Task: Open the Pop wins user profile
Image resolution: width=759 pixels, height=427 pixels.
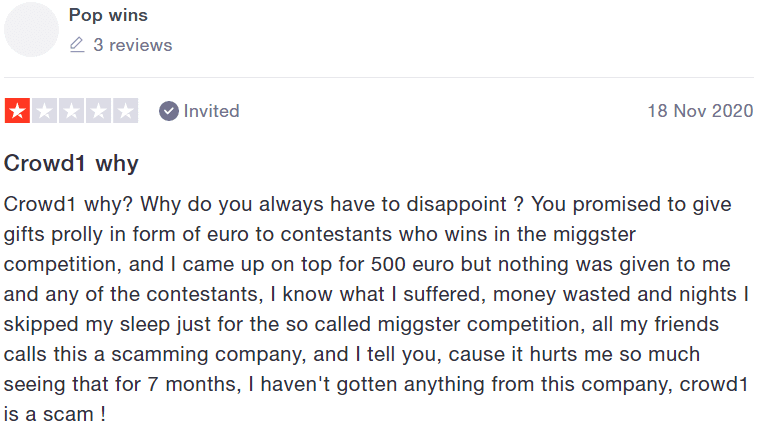Action: tap(108, 15)
